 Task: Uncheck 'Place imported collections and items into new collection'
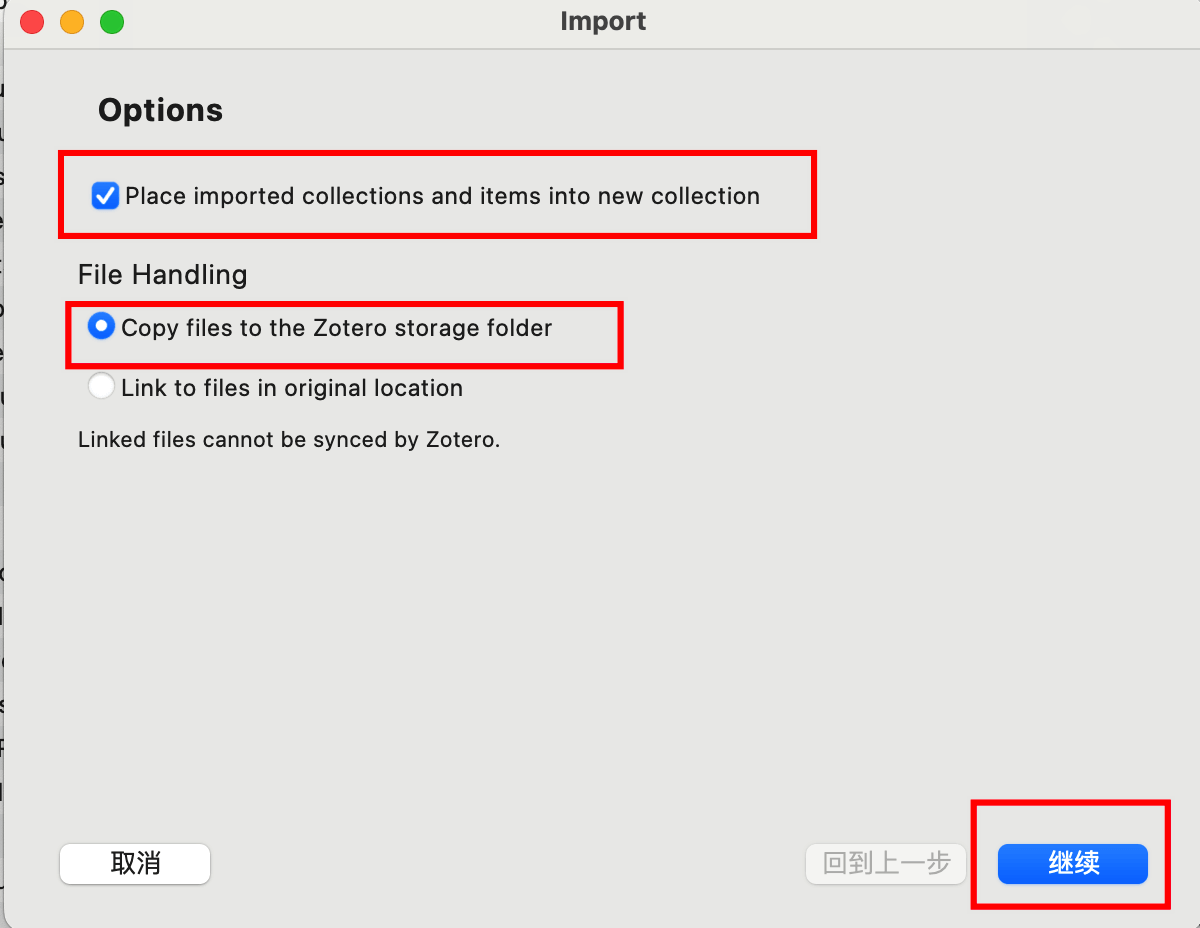[105, 196]
